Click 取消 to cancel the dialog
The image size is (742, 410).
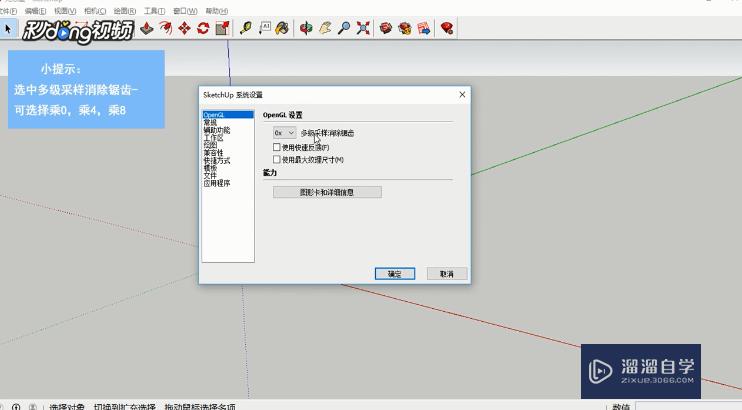(447, 274)
